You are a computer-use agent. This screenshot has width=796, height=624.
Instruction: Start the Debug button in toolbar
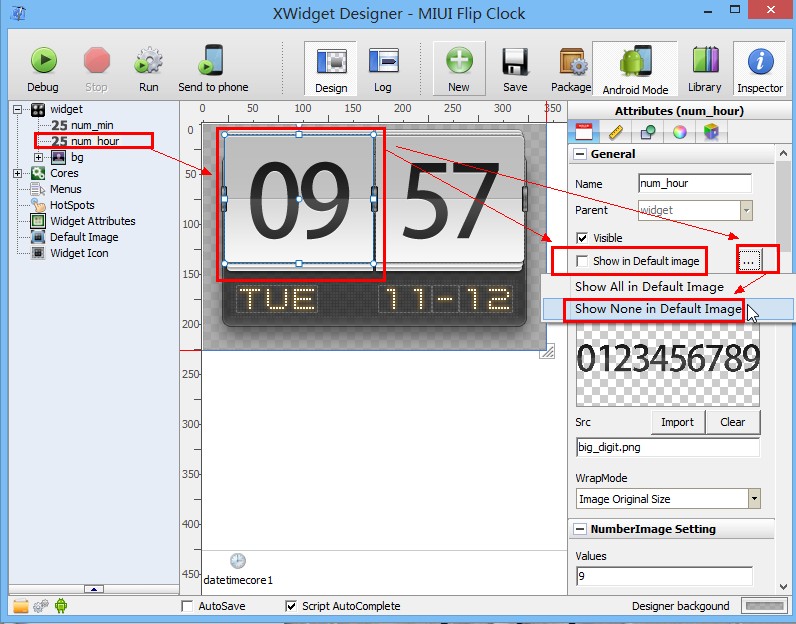43,69
